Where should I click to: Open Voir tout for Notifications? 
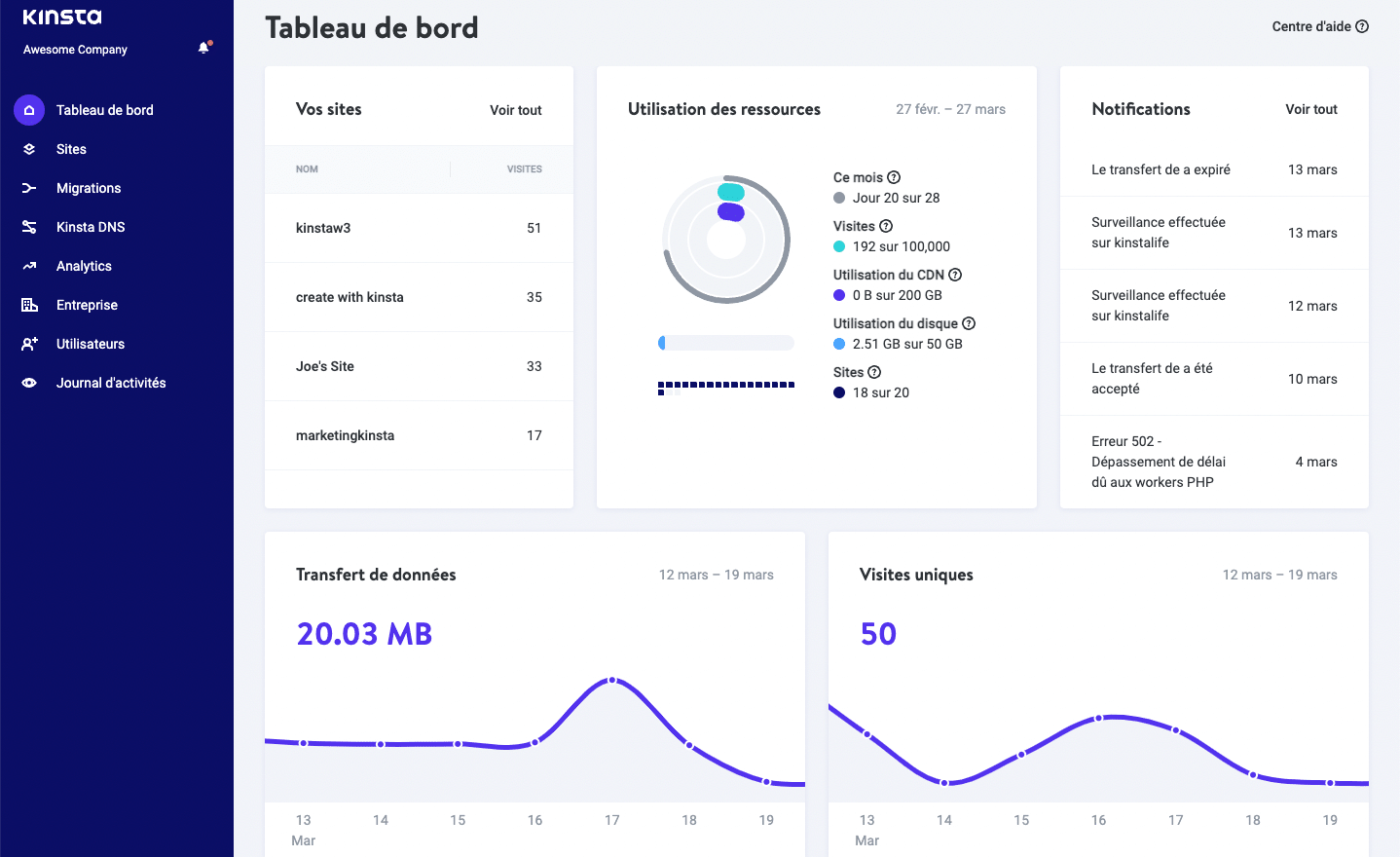coord(1310,110)
